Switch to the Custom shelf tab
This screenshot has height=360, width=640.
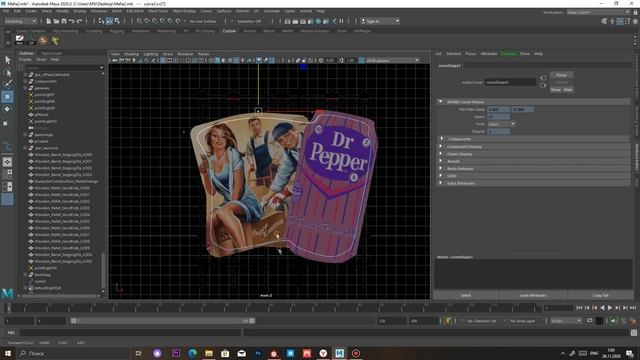pos(229,31)
